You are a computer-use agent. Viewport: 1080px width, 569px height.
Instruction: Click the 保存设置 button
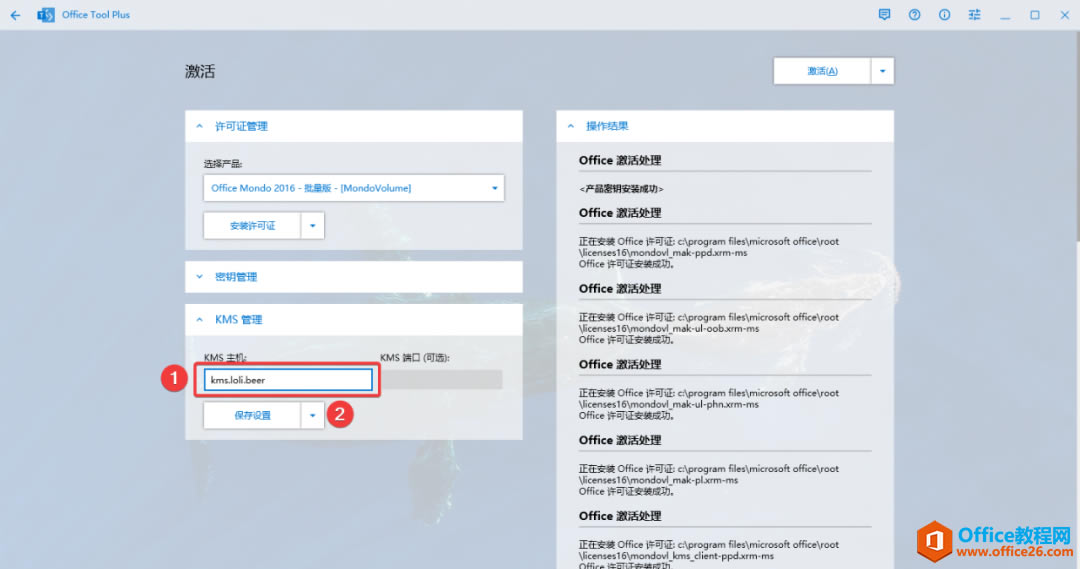coord(252,415)
